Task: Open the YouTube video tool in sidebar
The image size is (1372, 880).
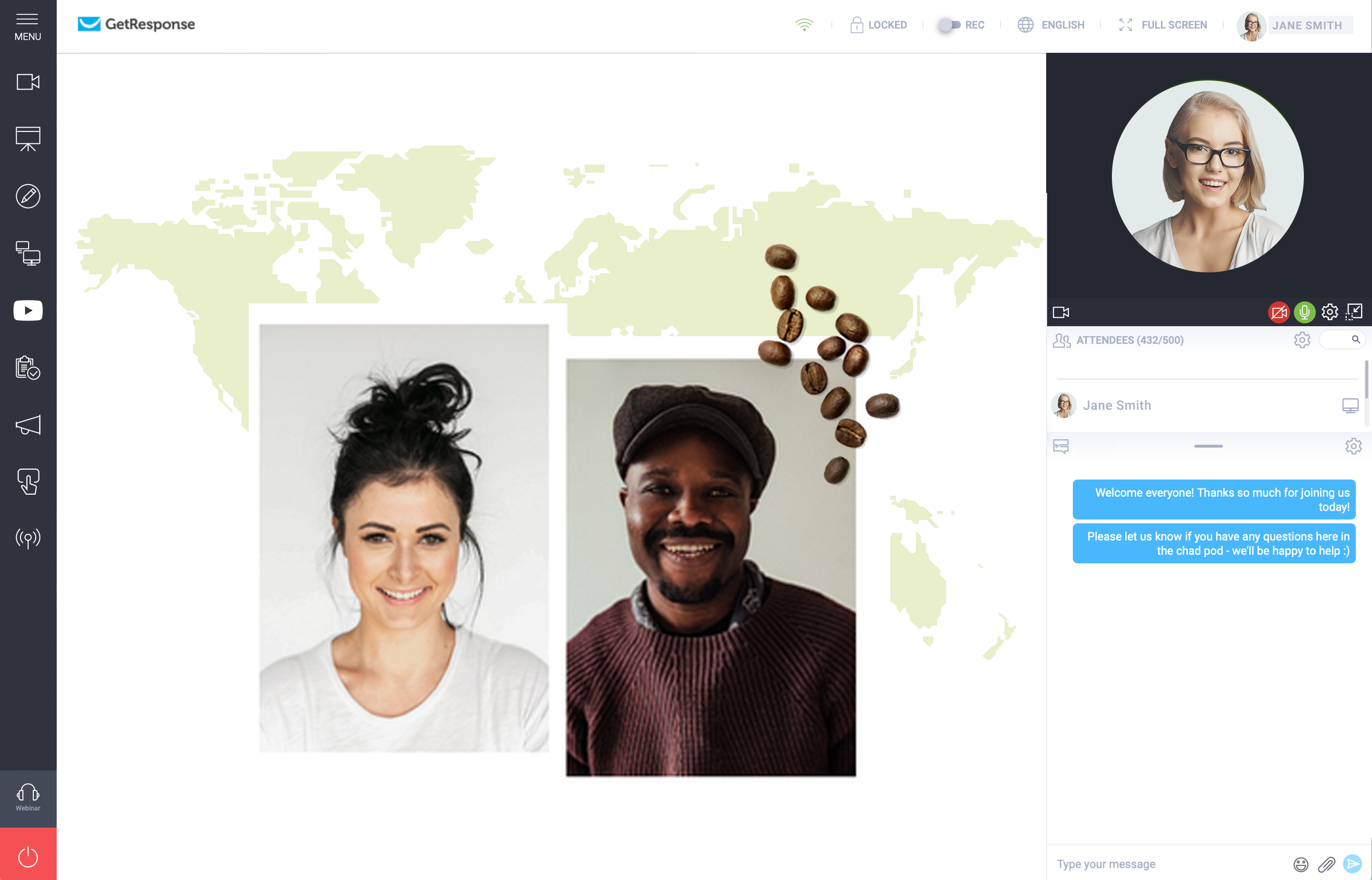Action: (x=28, y=310)
